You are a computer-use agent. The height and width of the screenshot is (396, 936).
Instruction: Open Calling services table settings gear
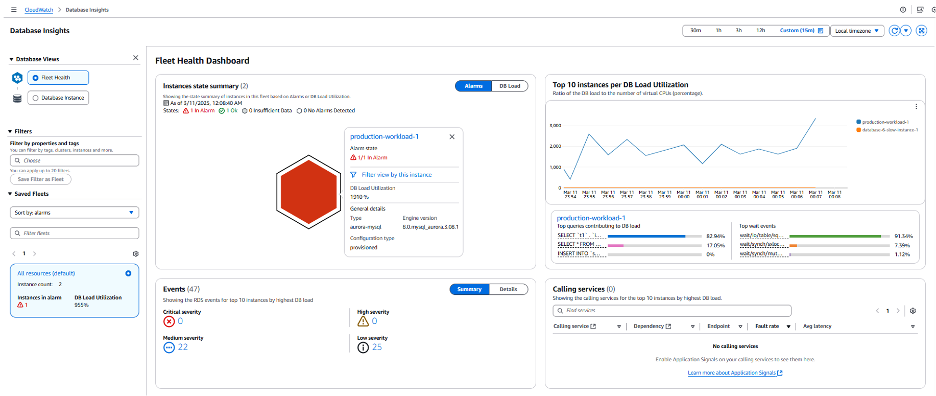tap(913, 311)
